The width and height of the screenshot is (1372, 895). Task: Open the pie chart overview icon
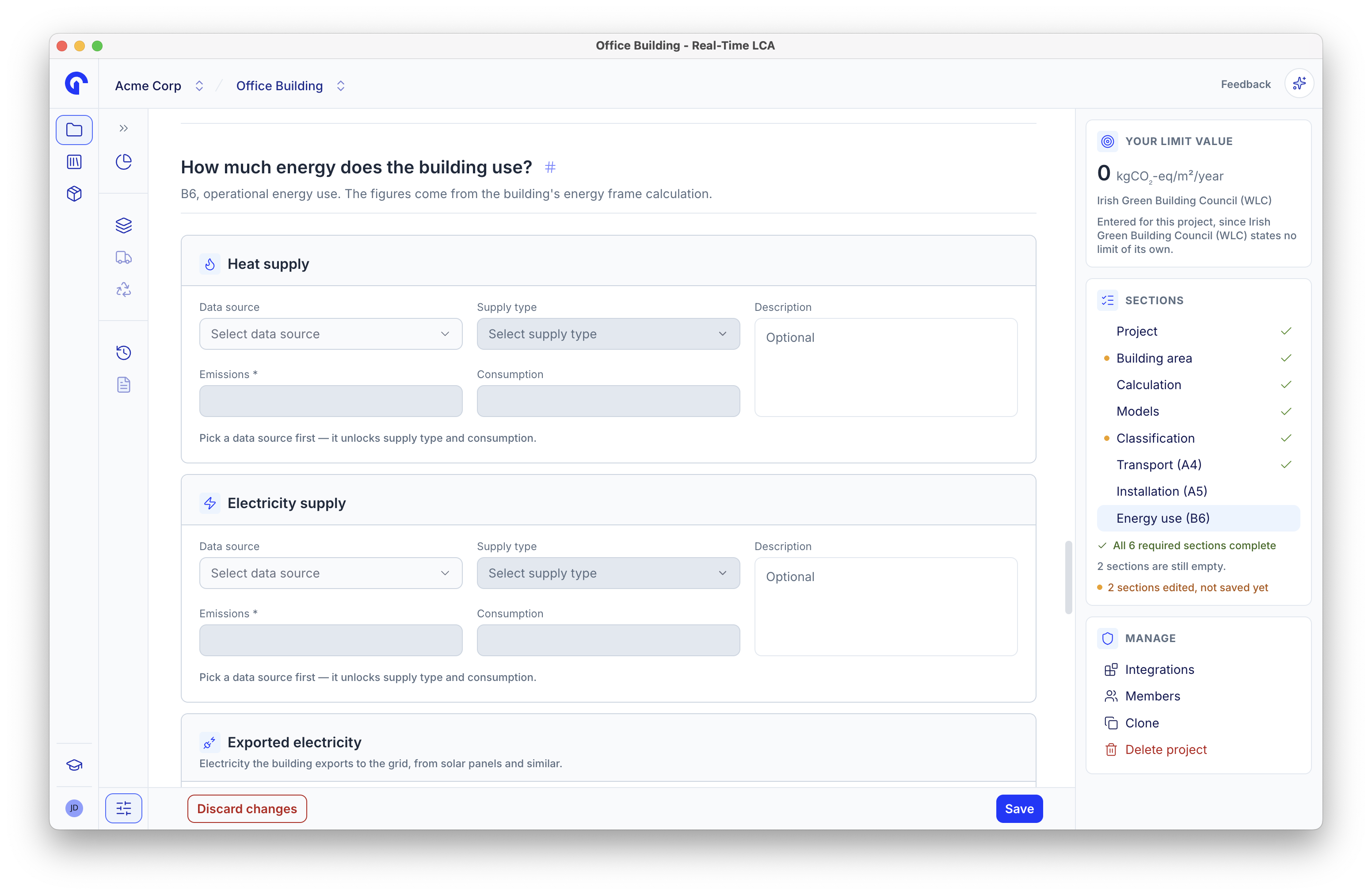(x=123, y=162)
